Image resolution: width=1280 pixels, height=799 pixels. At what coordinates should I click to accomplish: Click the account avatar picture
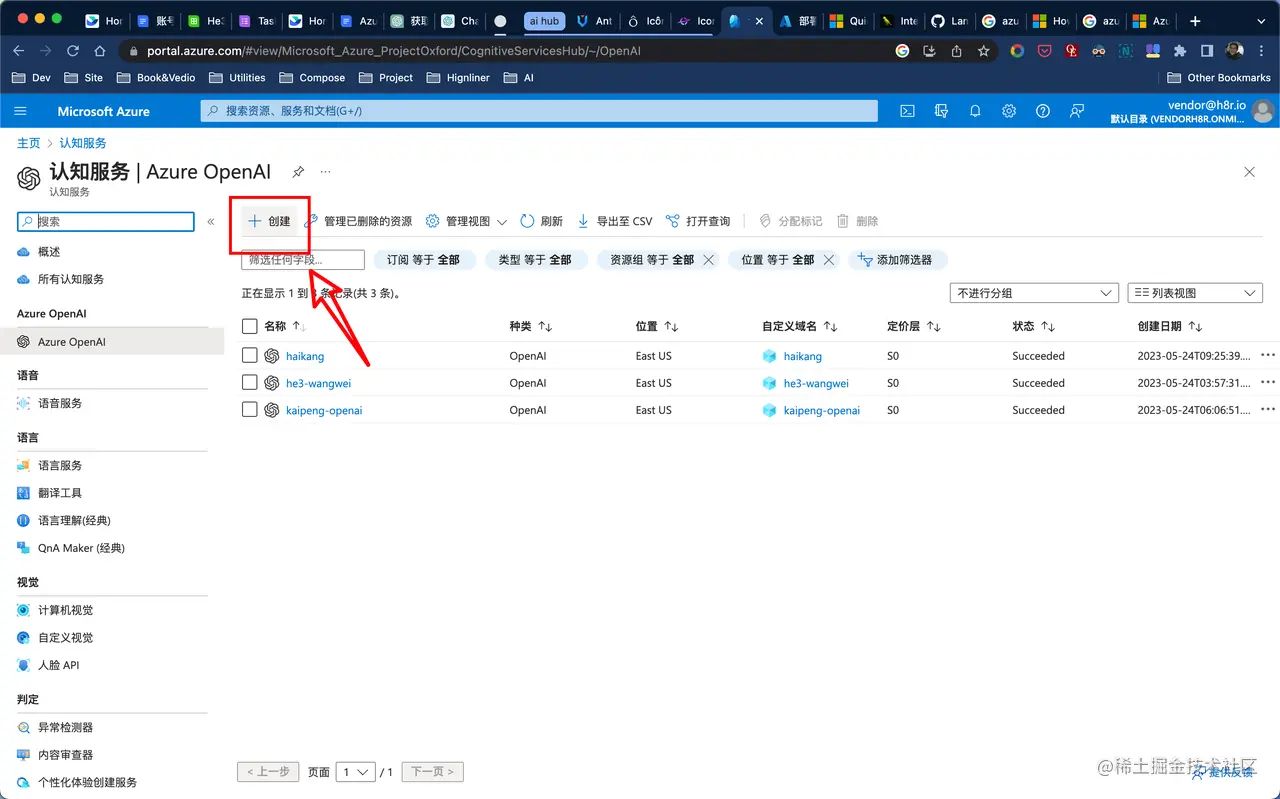[1263, 111]
